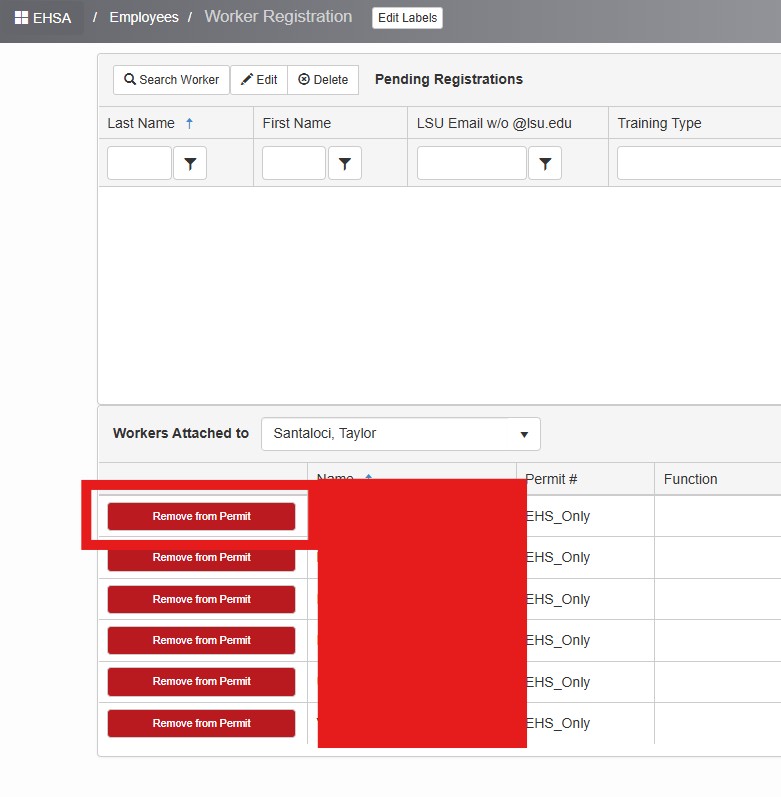This screenshot has height=797, width=781.
Task: Sort by the Permit # column header
Action: click(552, 479)
